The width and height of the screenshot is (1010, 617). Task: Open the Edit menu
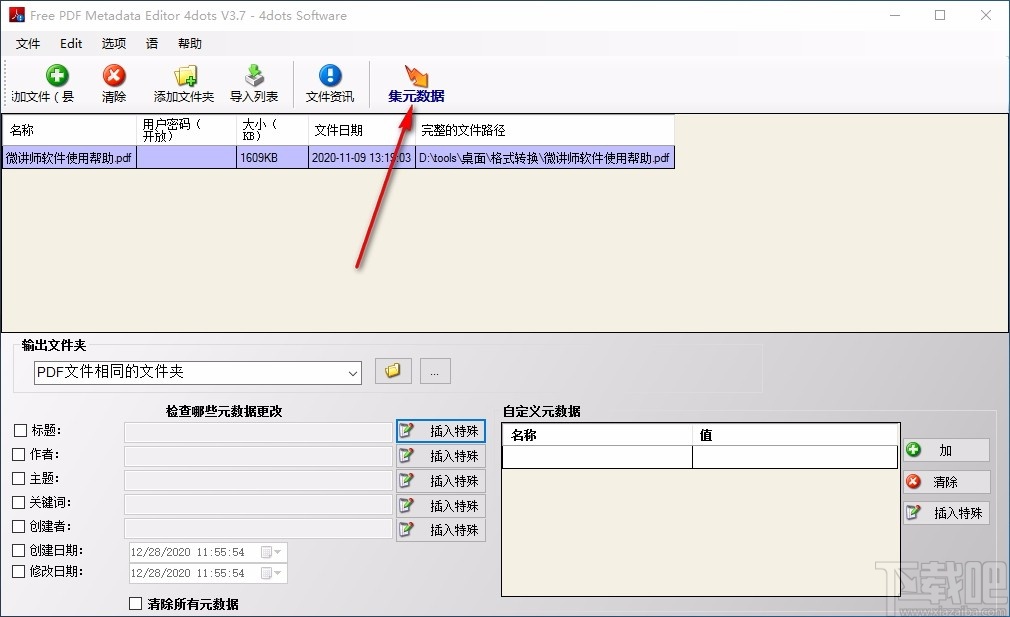coord(70,43)
